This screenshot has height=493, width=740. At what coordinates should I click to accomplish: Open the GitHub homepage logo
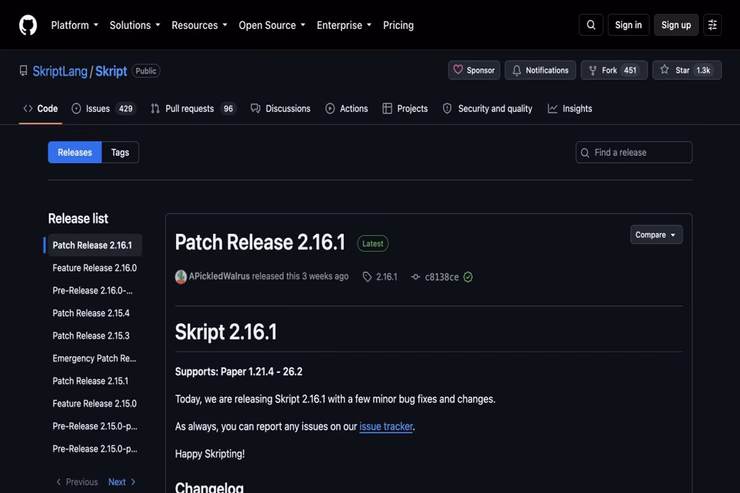point(28,25)
